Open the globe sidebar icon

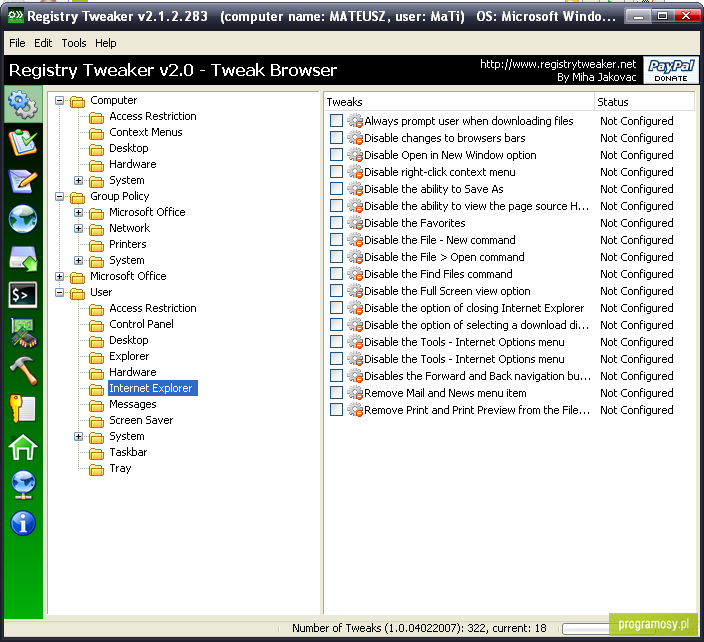(x=23, y=219)
